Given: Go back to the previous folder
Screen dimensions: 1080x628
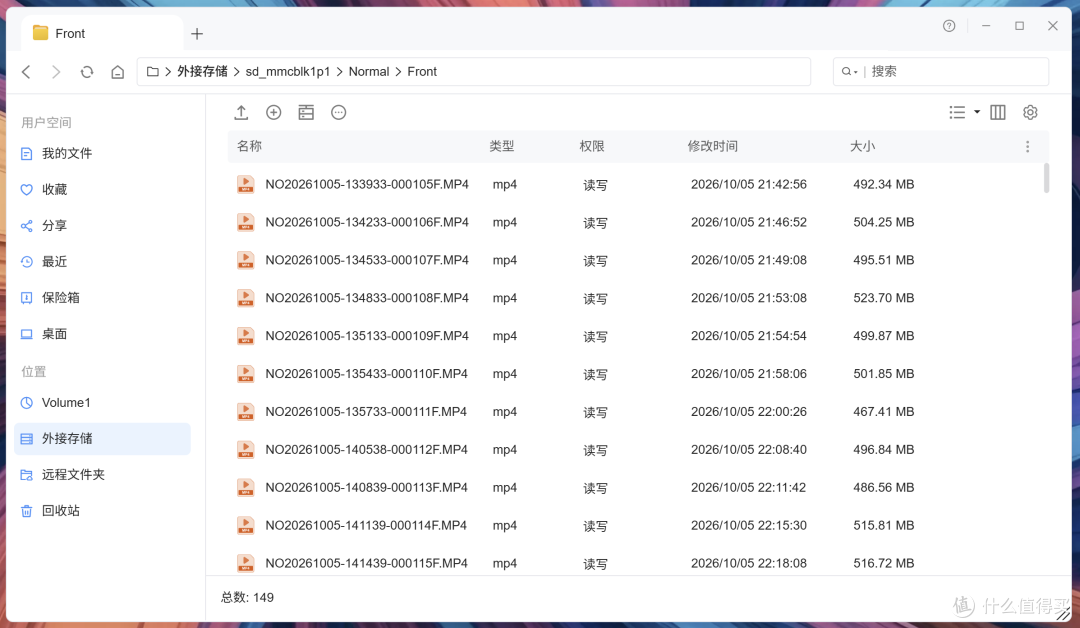Looking at the screenshot, I should pos(26,72).
